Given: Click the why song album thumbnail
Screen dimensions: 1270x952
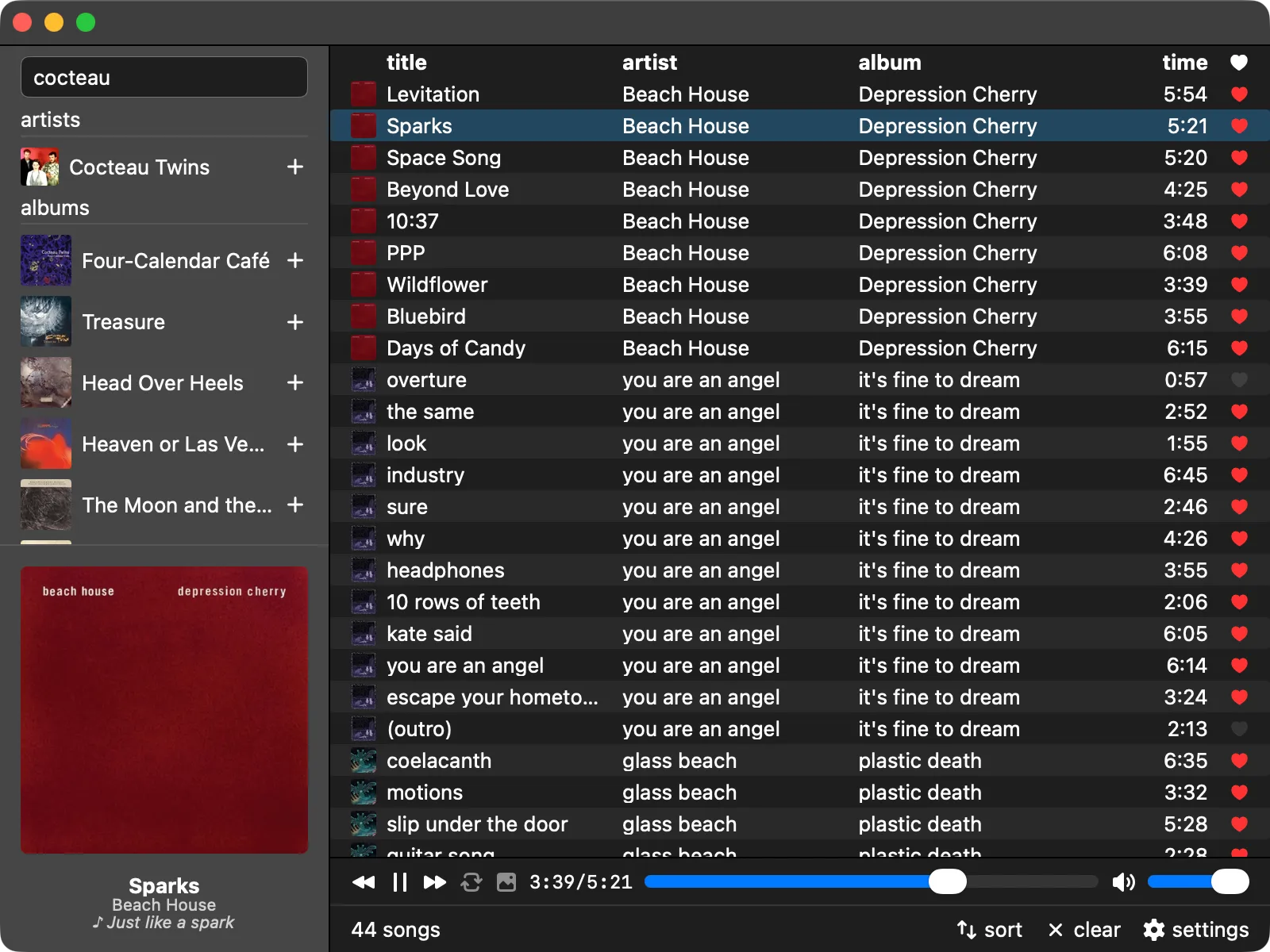Looking at the screenshot, I should point(364,539).
